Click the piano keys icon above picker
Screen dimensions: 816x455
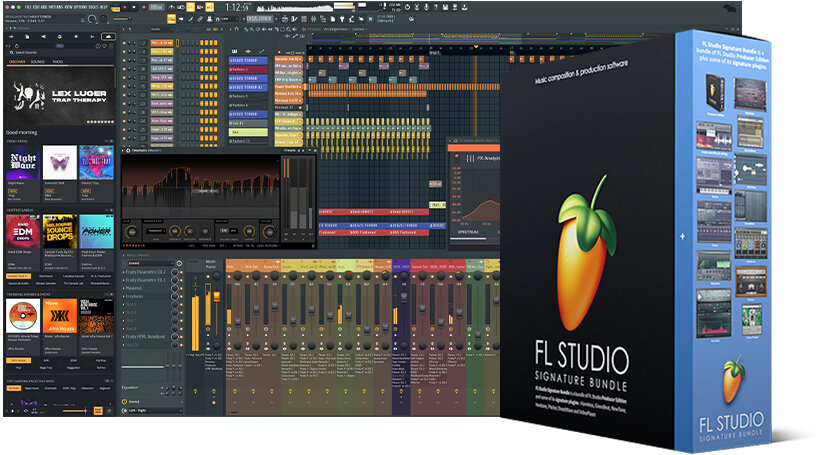point(235,51)
